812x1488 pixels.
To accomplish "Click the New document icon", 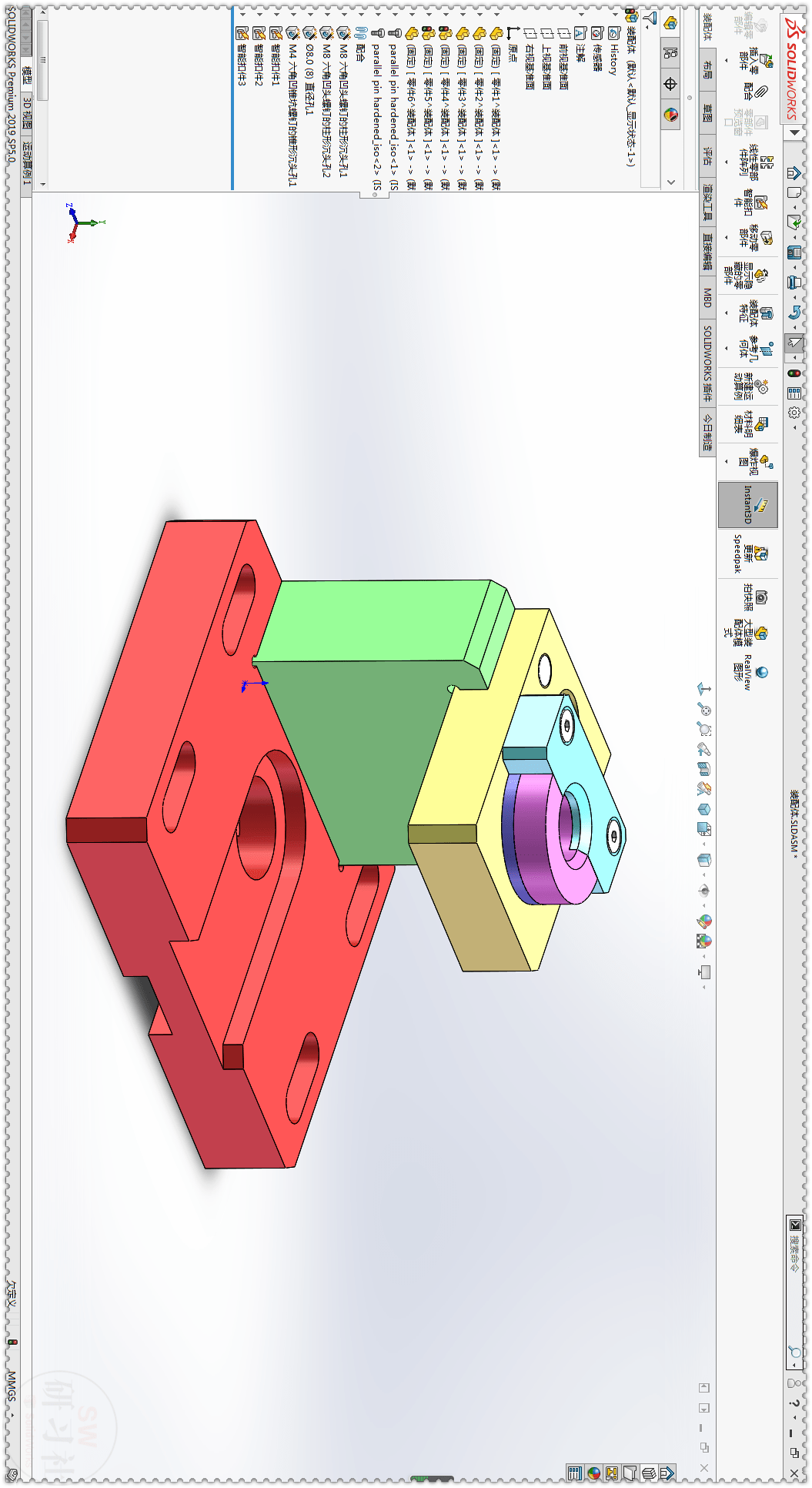I will [x=794, y=193].
